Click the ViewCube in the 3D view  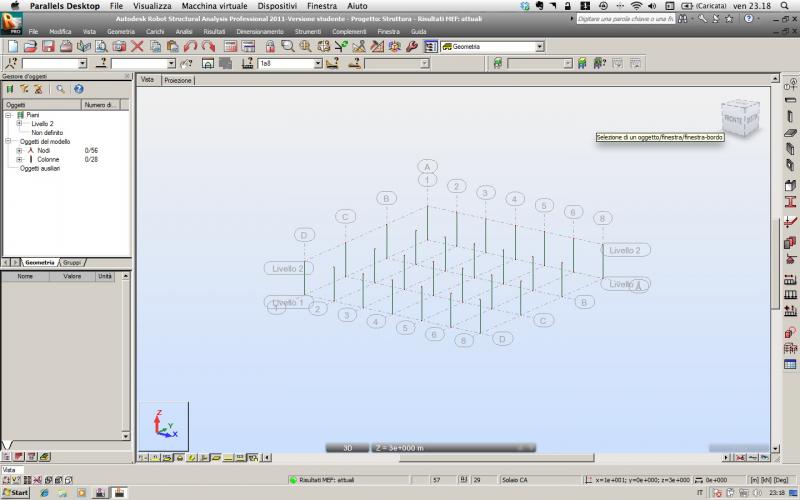740,118
